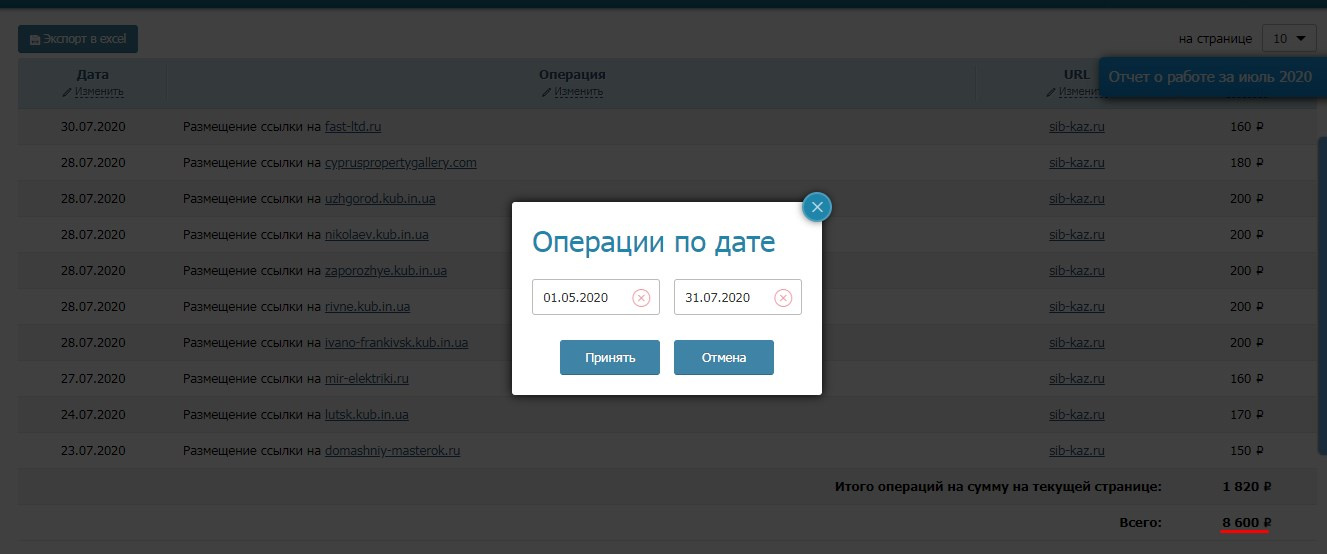Confirm with the Принять button

pos(610,358)
